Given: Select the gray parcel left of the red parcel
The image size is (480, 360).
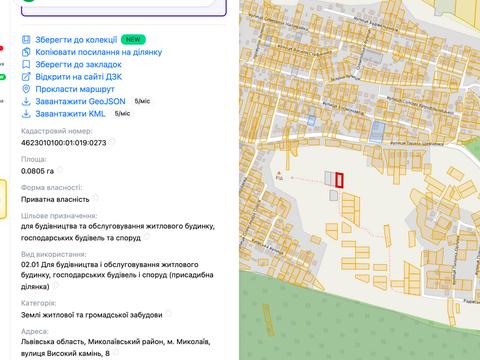Looking at the screenshot, I should [330, 178].
